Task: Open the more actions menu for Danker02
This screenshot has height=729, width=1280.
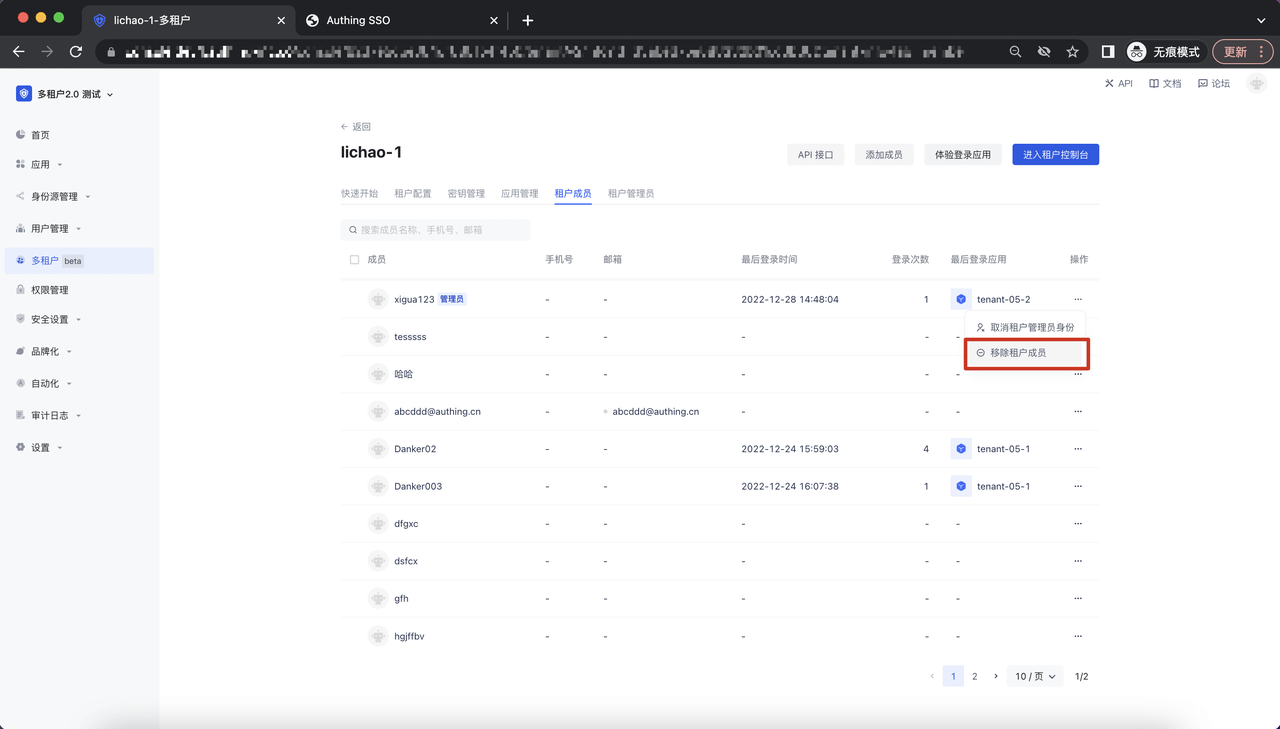Action: (1078, 449)
